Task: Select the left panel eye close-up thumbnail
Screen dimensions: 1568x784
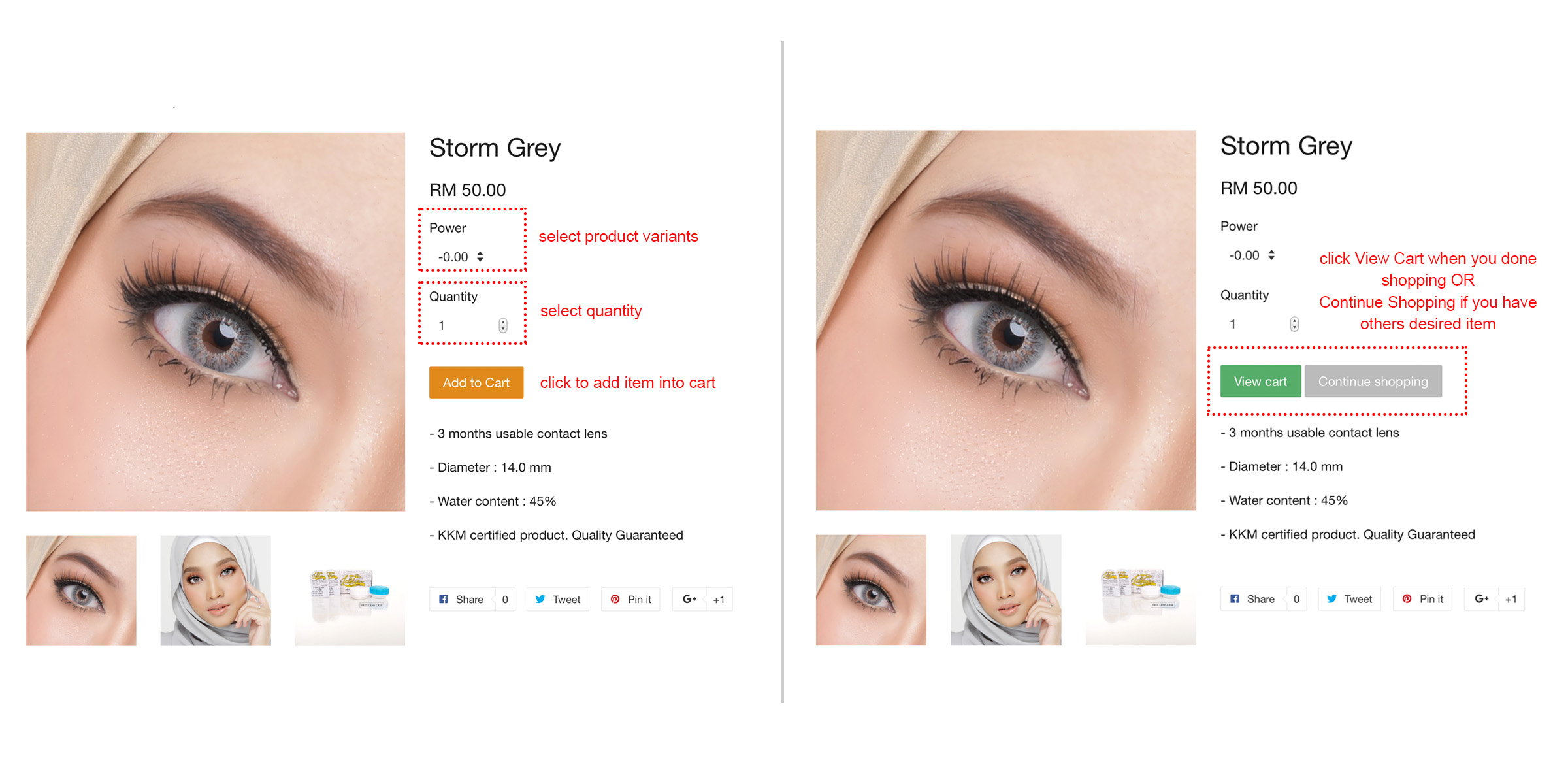Action: (81, 591)
